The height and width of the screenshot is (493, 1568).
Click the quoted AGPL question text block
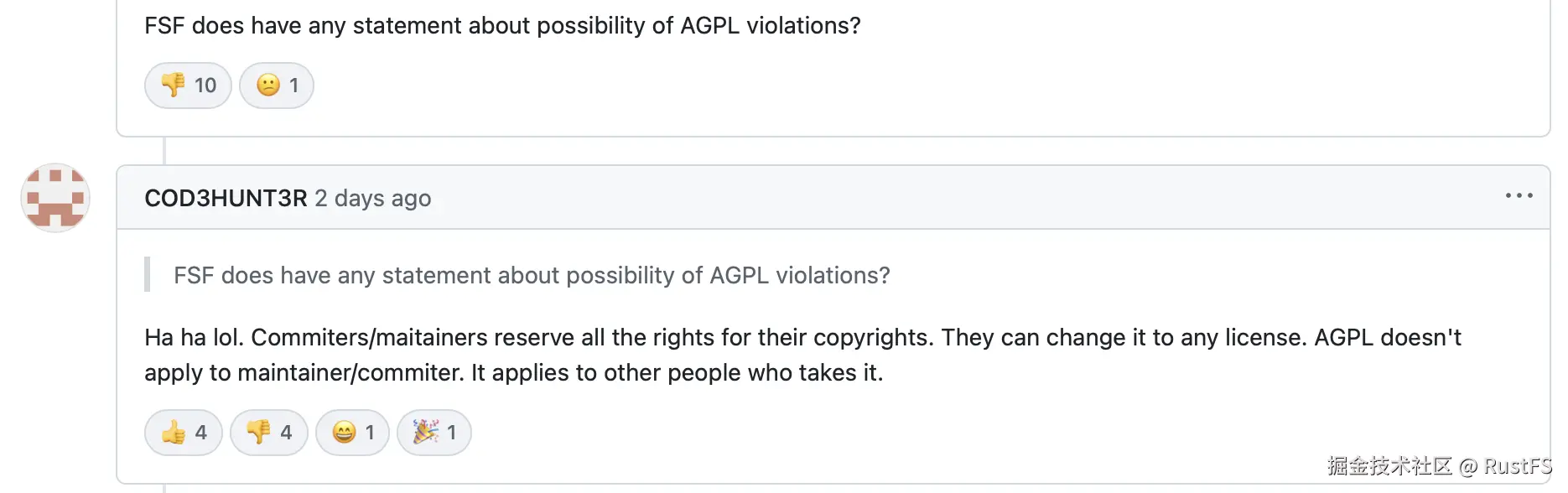pos(532,275)
